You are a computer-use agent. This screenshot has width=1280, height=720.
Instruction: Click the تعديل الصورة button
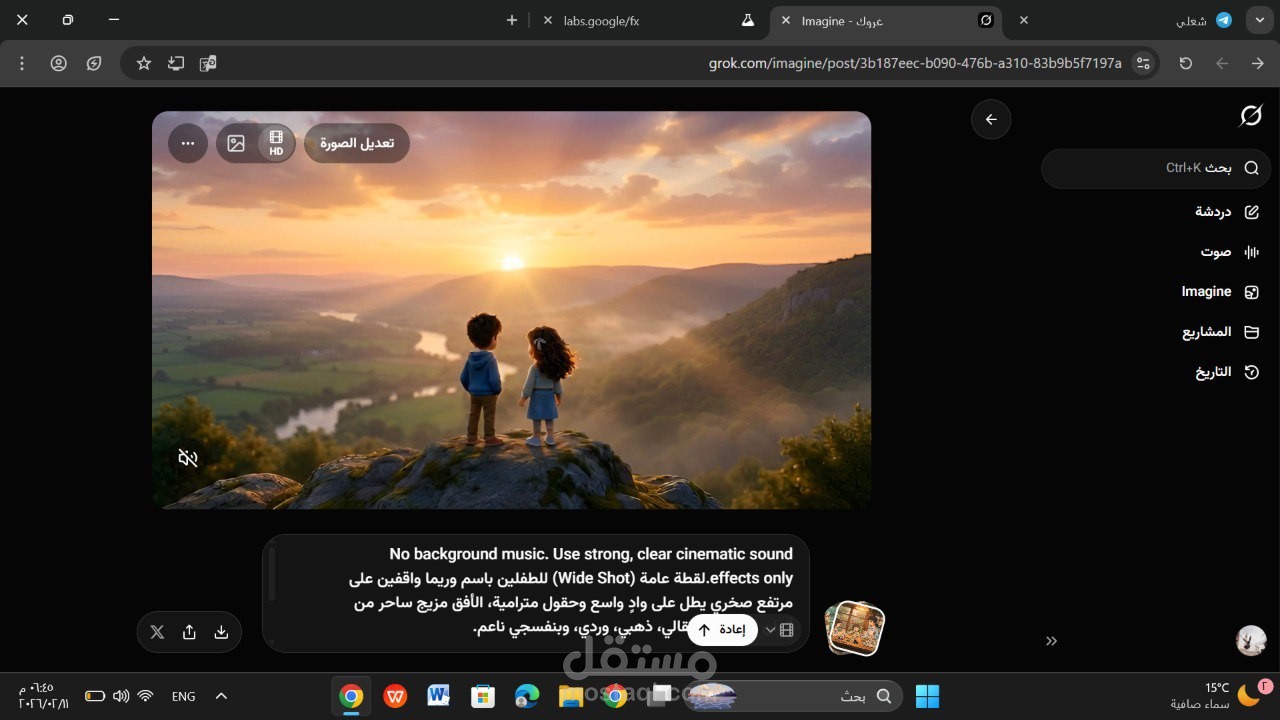pos(357,143)
